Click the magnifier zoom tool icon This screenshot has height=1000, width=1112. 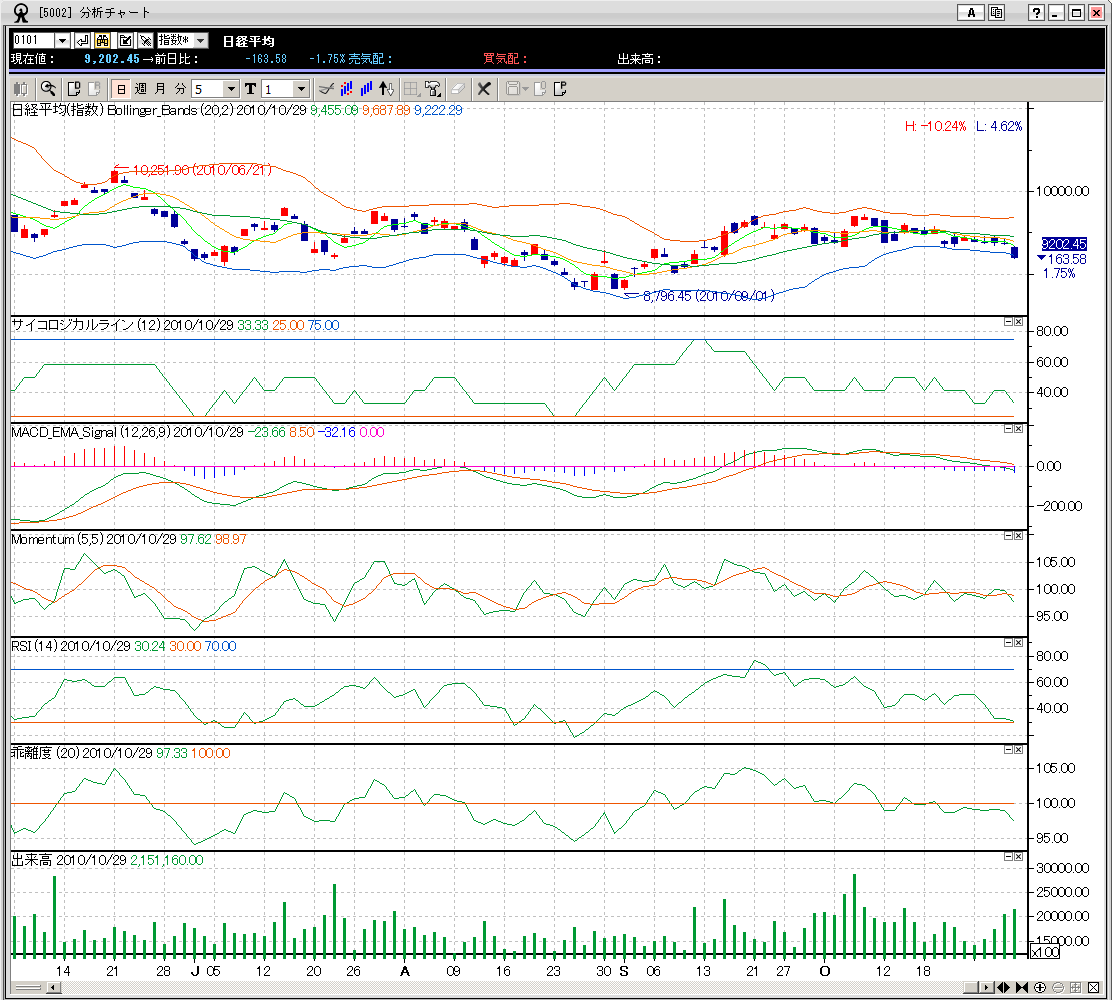48,88
